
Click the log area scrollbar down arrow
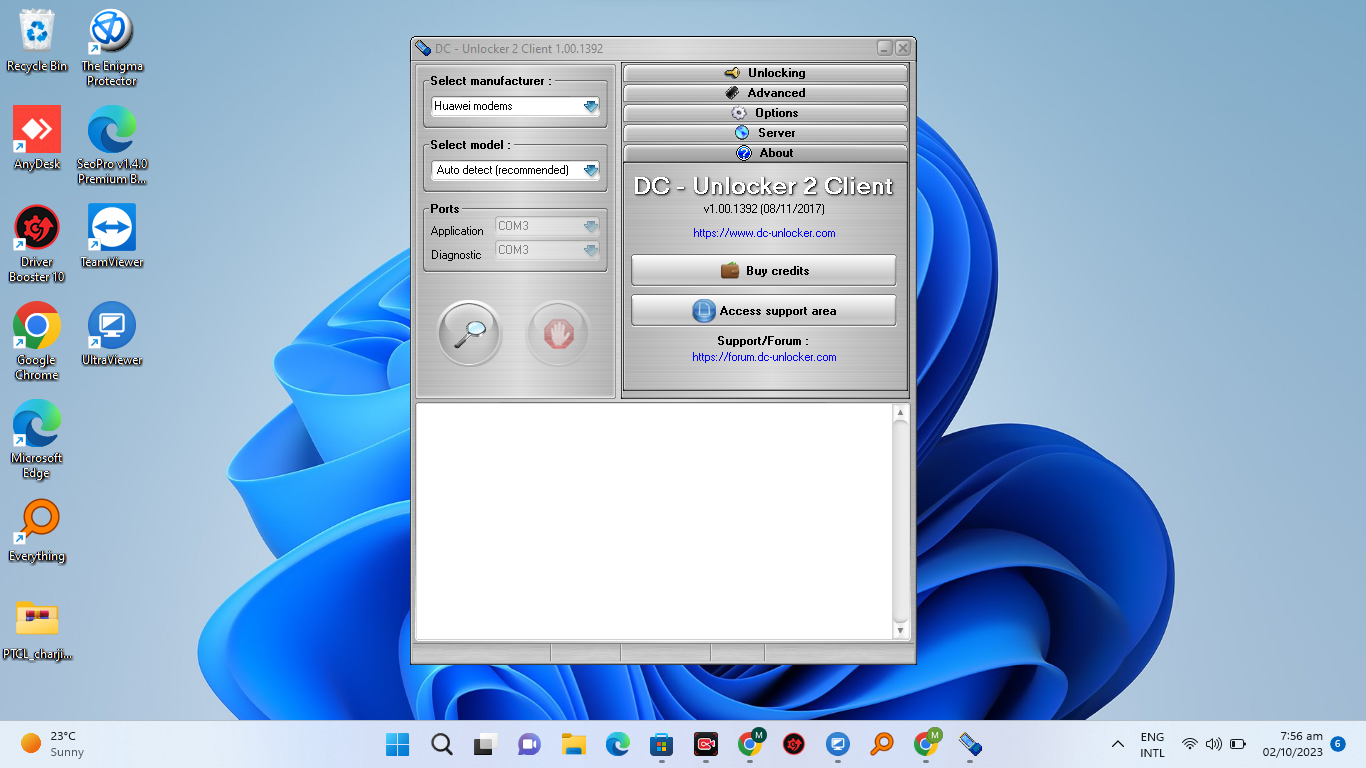[x=900, y=631]
